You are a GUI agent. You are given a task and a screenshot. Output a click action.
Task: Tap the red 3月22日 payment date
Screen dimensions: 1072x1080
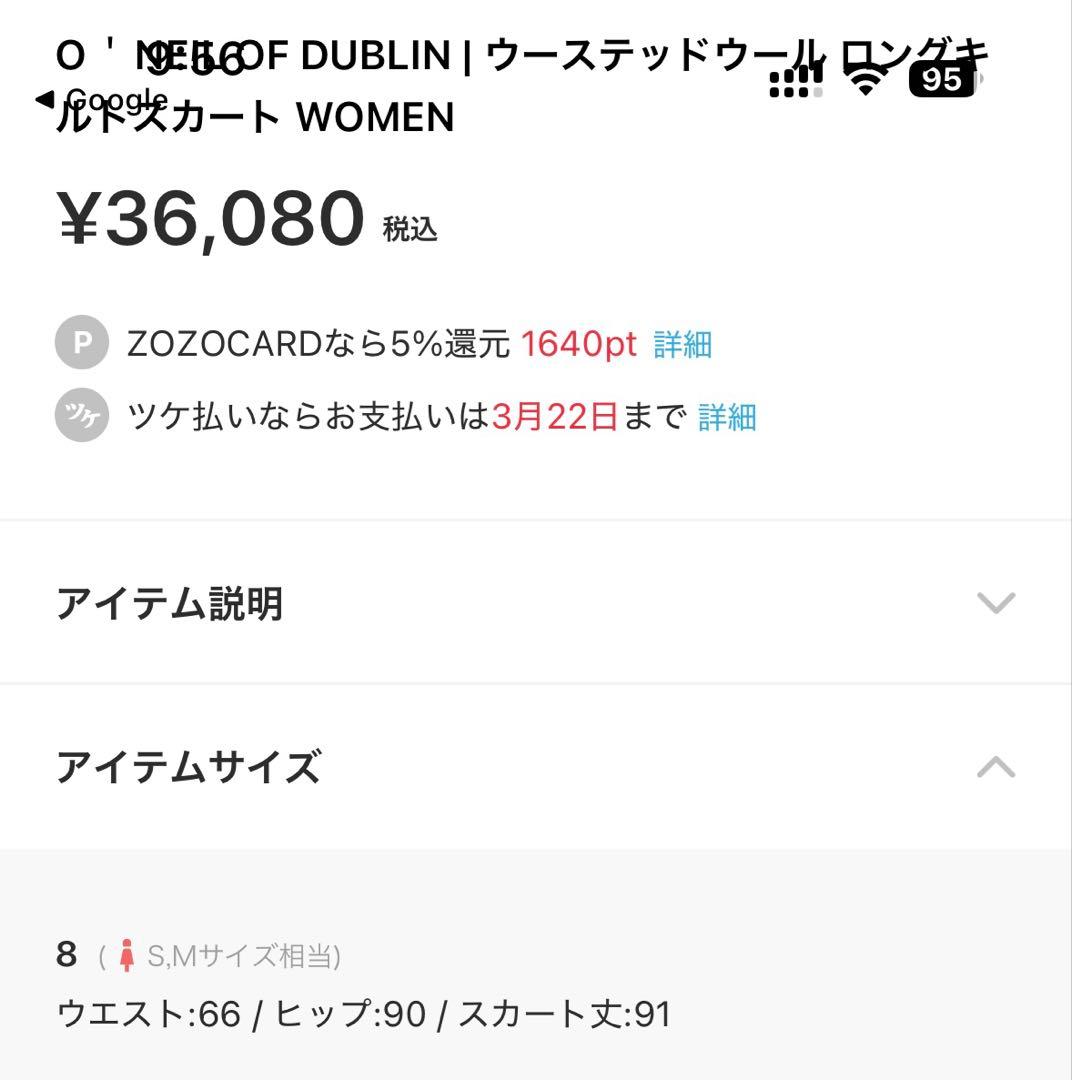[555, 417]
